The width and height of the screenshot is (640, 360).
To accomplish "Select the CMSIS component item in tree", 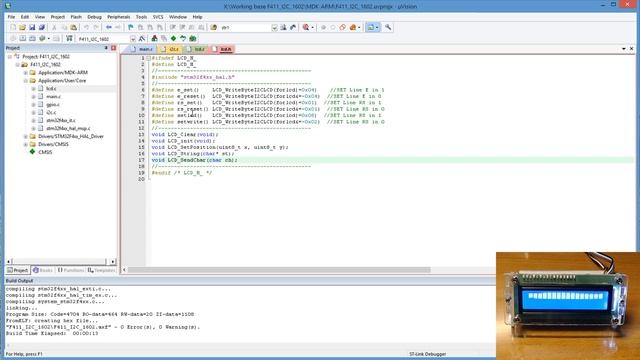I will [45, 152].
